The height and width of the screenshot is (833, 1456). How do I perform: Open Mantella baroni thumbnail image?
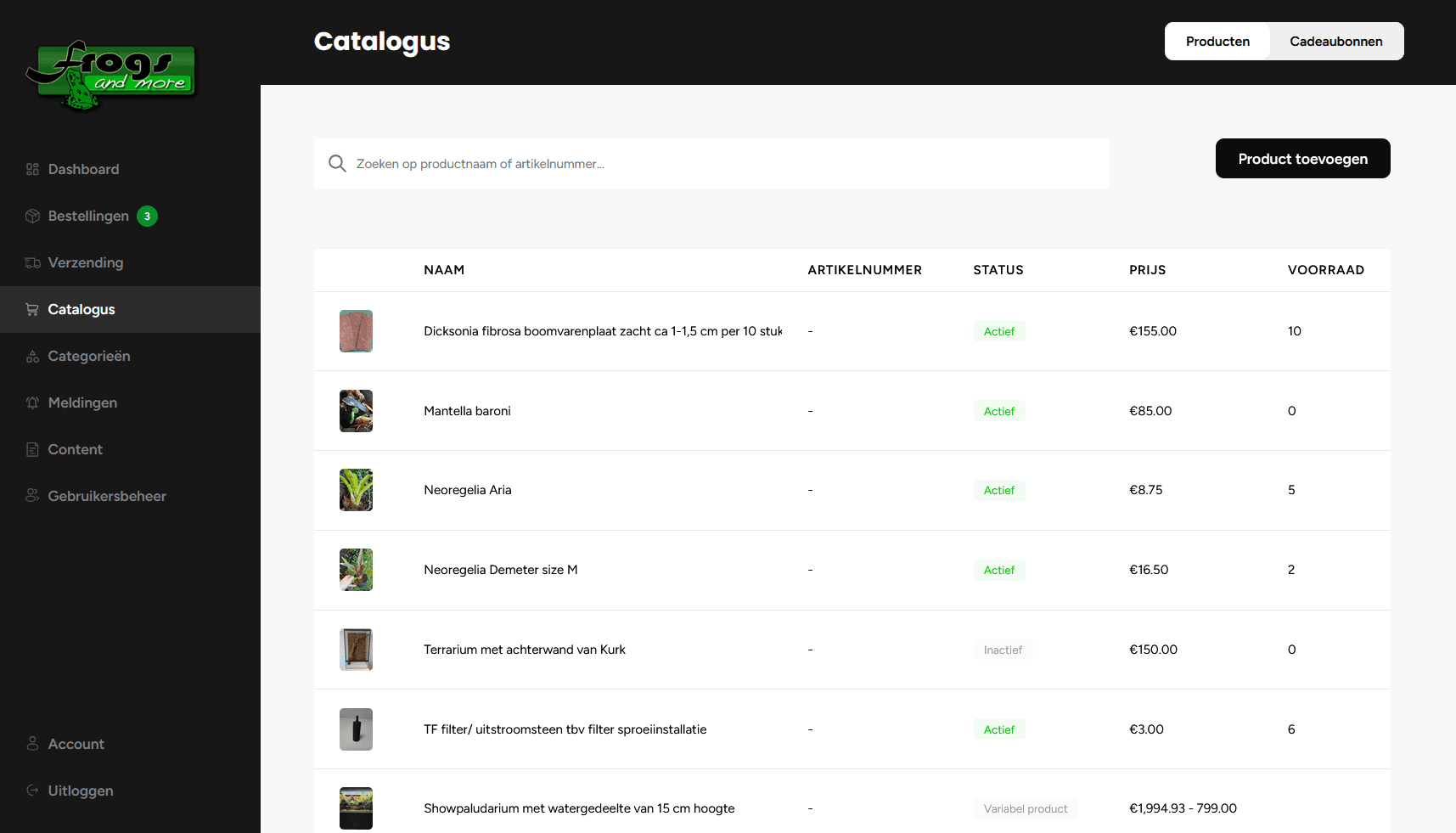pyautogui.click(x=356, y=411)
